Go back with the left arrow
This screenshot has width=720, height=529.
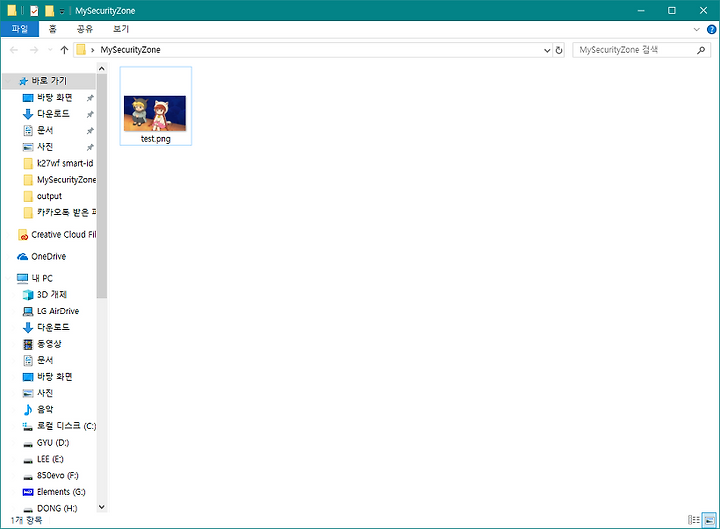[14, 50]
